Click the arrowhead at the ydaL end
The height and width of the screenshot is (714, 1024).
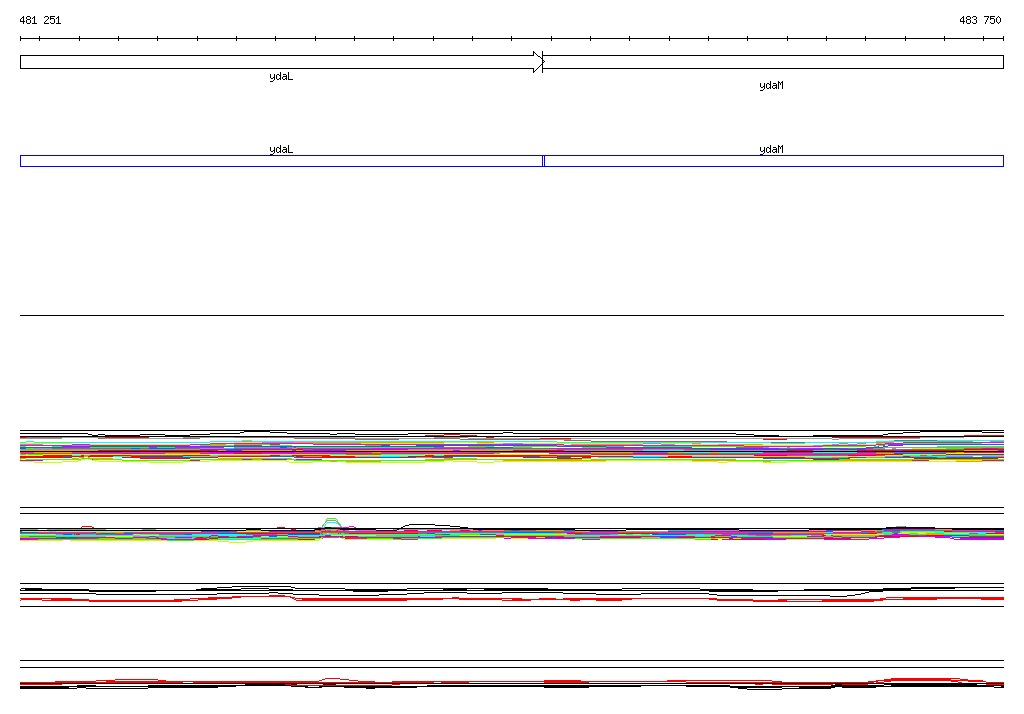(538, 62)
